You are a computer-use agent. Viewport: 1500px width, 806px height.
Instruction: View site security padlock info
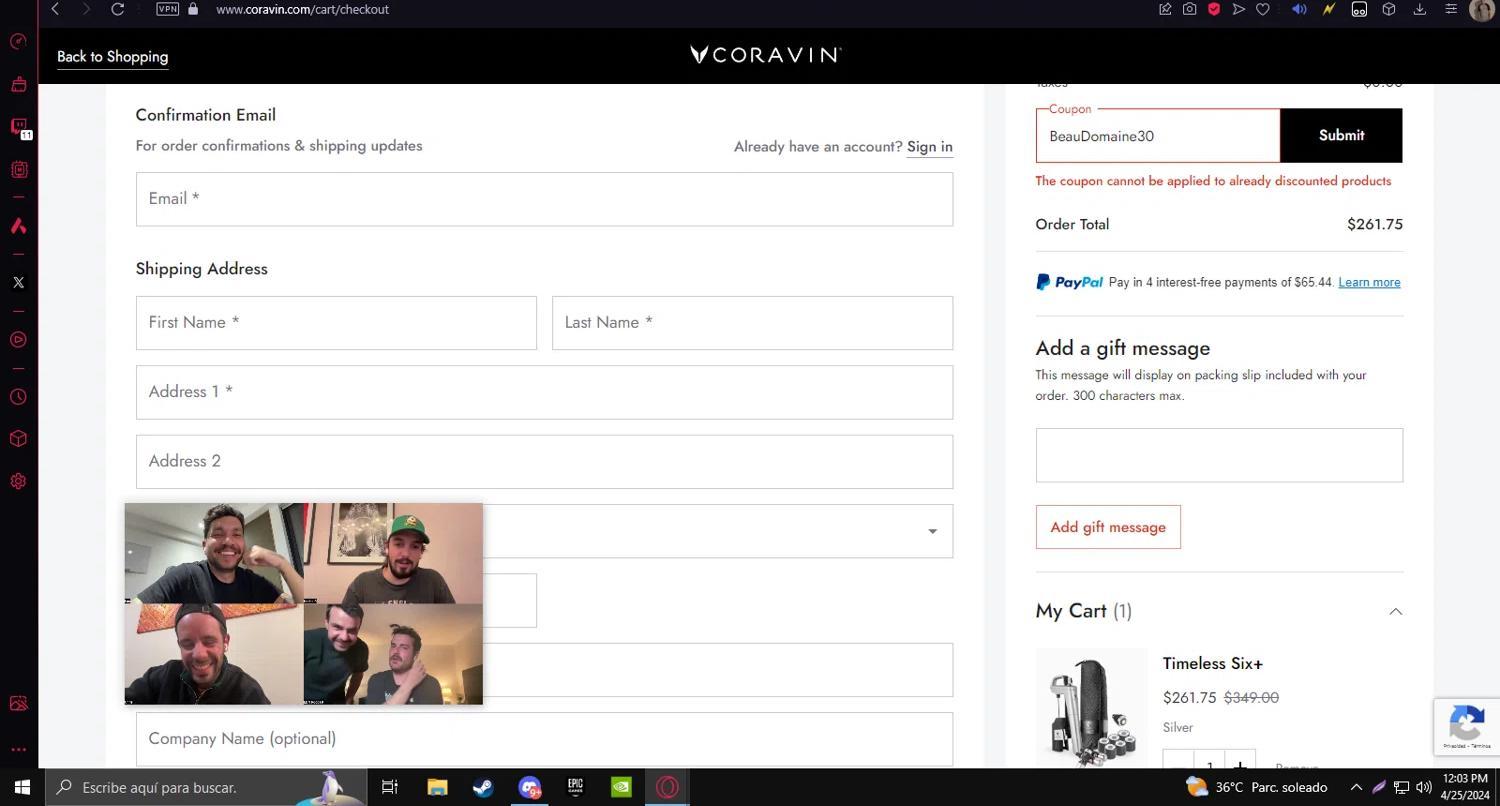[193, 9]
